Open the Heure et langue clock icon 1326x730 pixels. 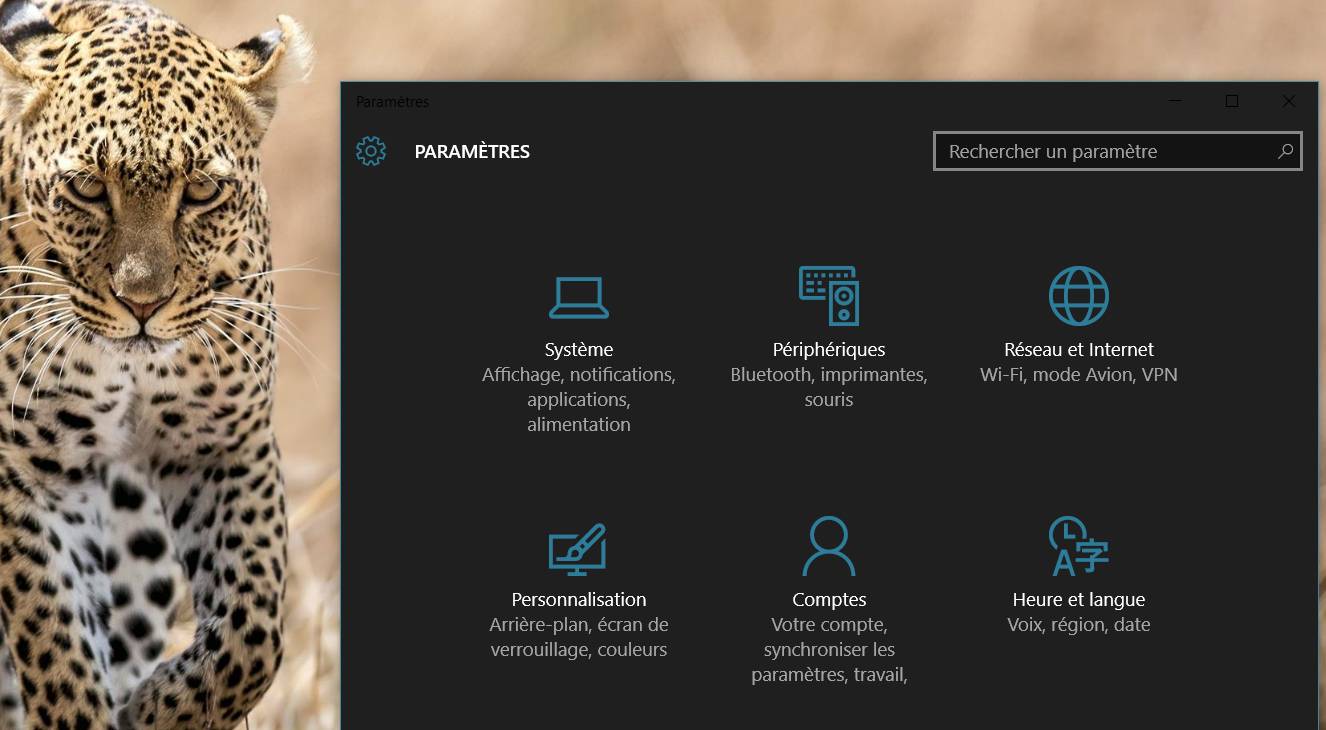click(x=1079, y=546)
